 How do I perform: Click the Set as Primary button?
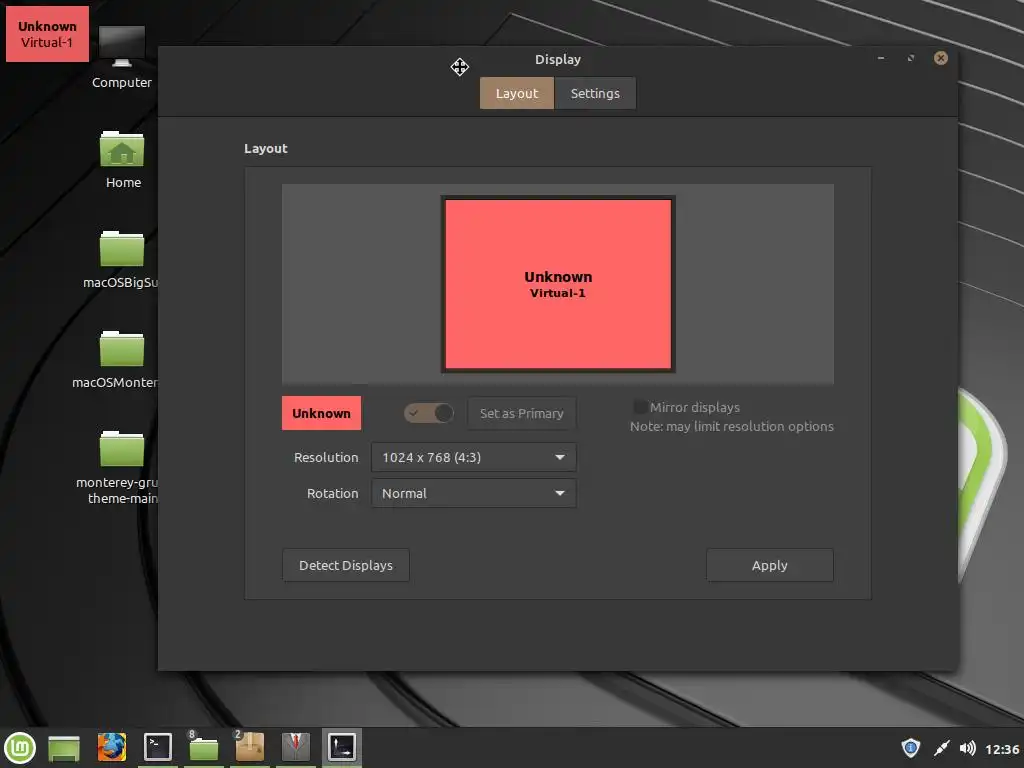point(522,413)
